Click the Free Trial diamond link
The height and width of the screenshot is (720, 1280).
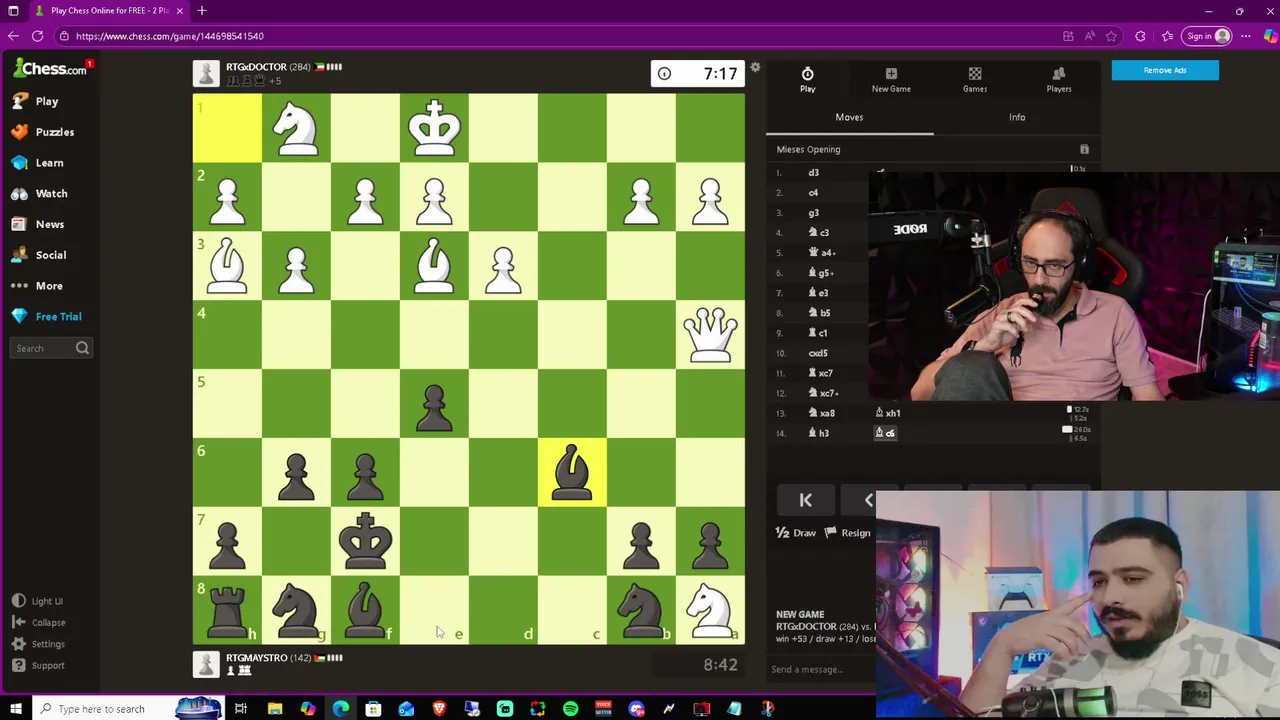click(47, 316)
